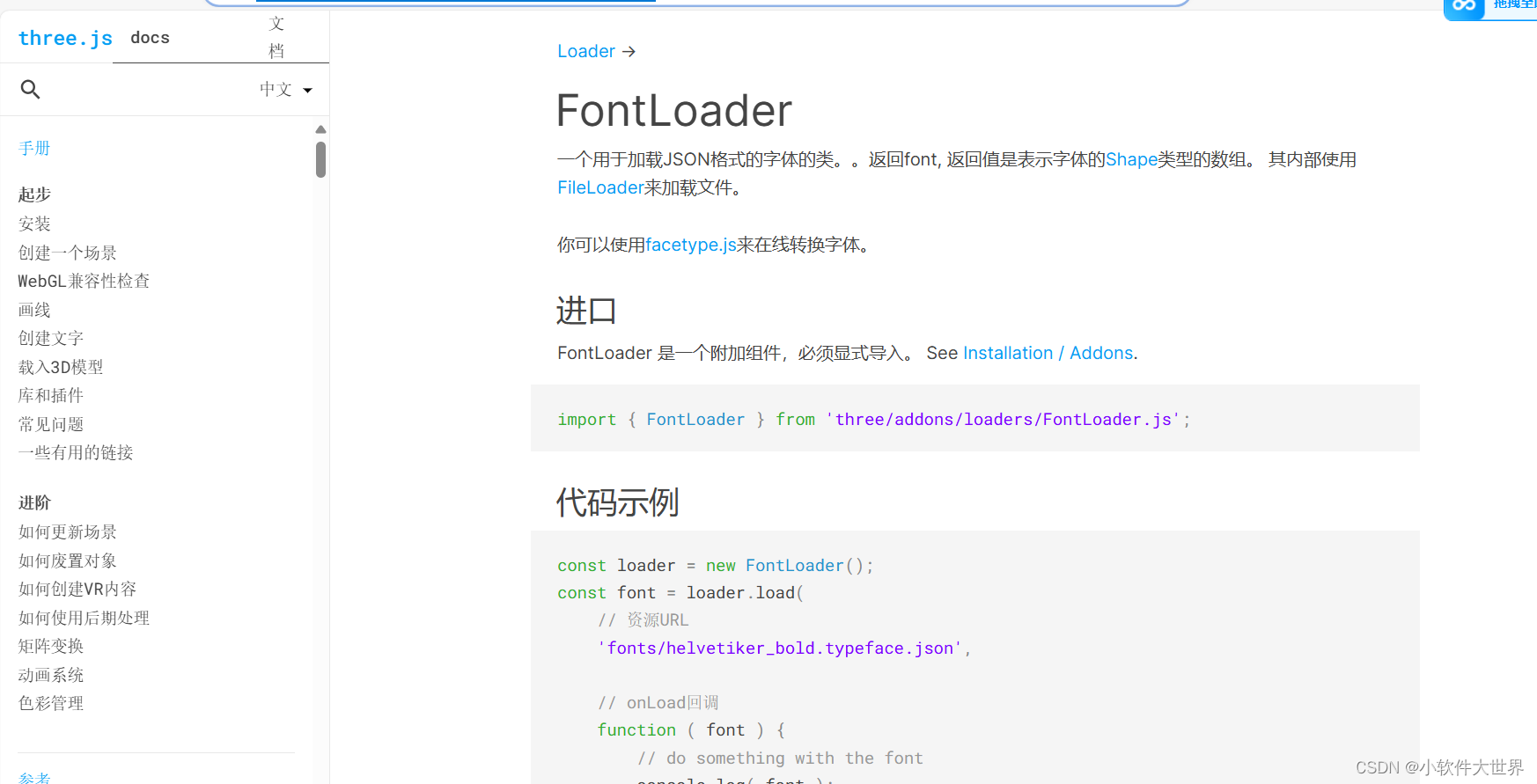Click the const loader code line
Screen dimensions: 1537x784
(x=715, y=566)
